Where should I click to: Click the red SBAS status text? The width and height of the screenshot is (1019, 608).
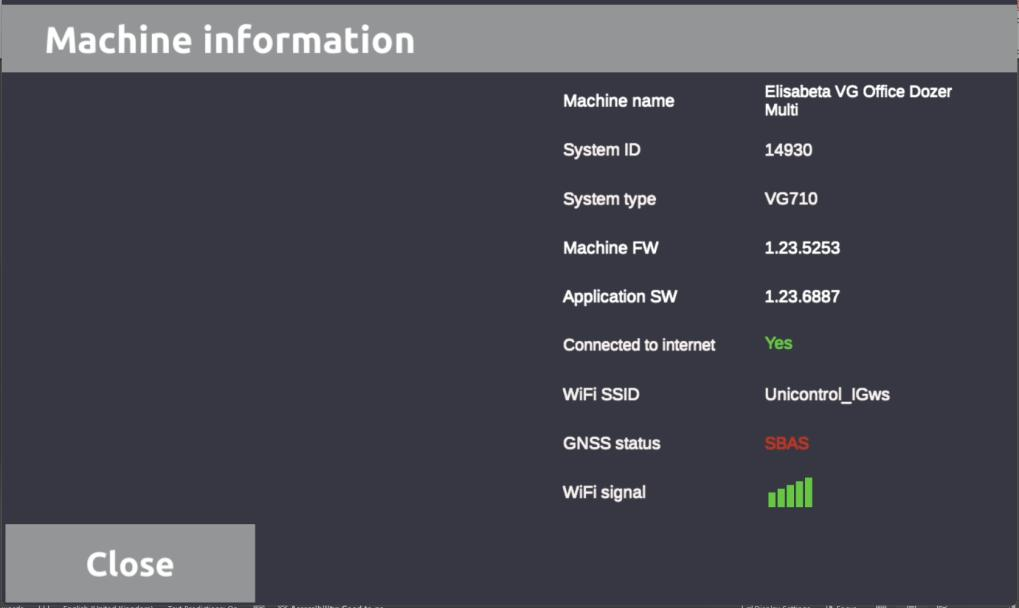(787, 443)
